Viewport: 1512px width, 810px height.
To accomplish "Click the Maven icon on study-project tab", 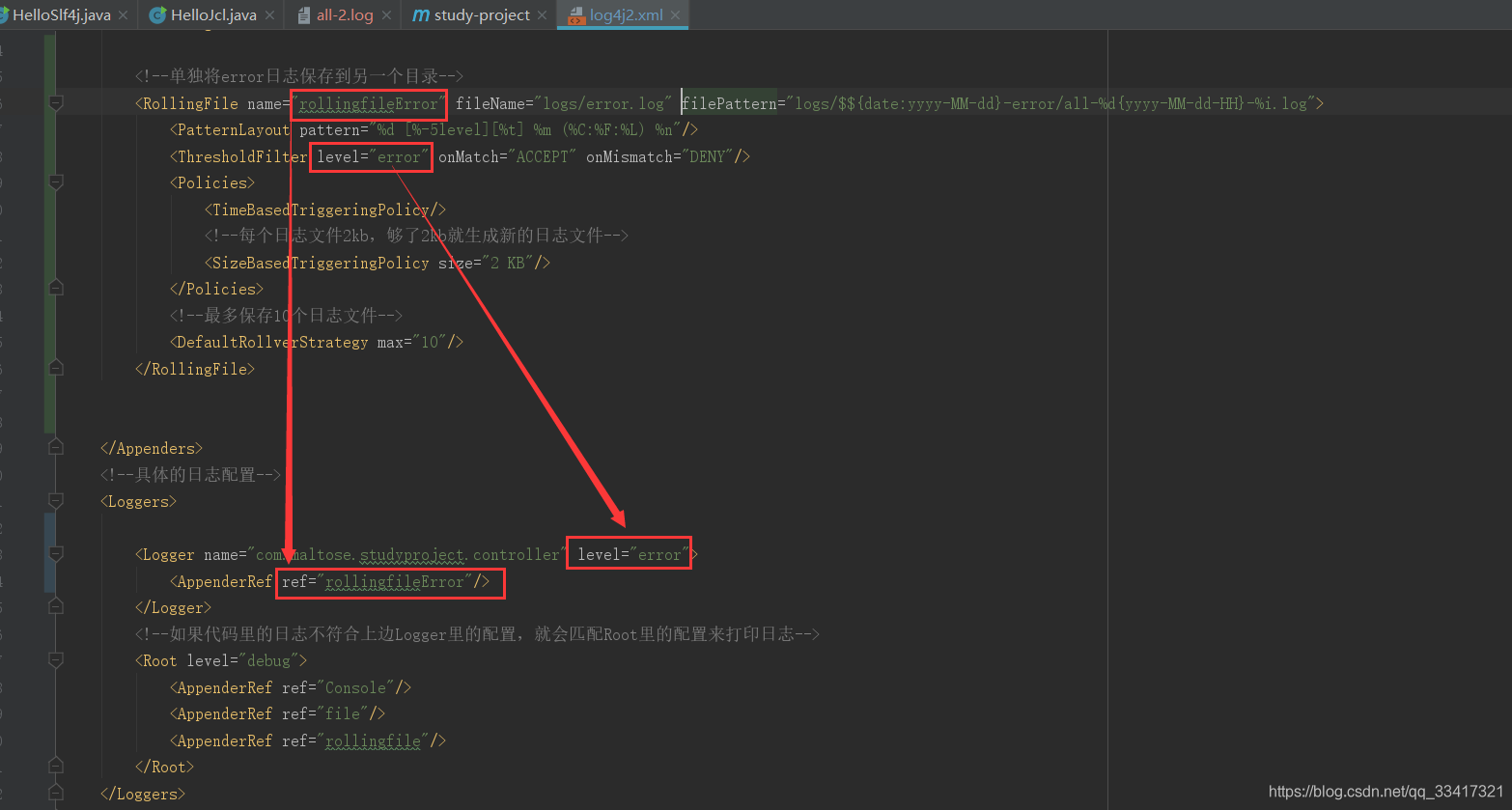I will tap(421, 15).
